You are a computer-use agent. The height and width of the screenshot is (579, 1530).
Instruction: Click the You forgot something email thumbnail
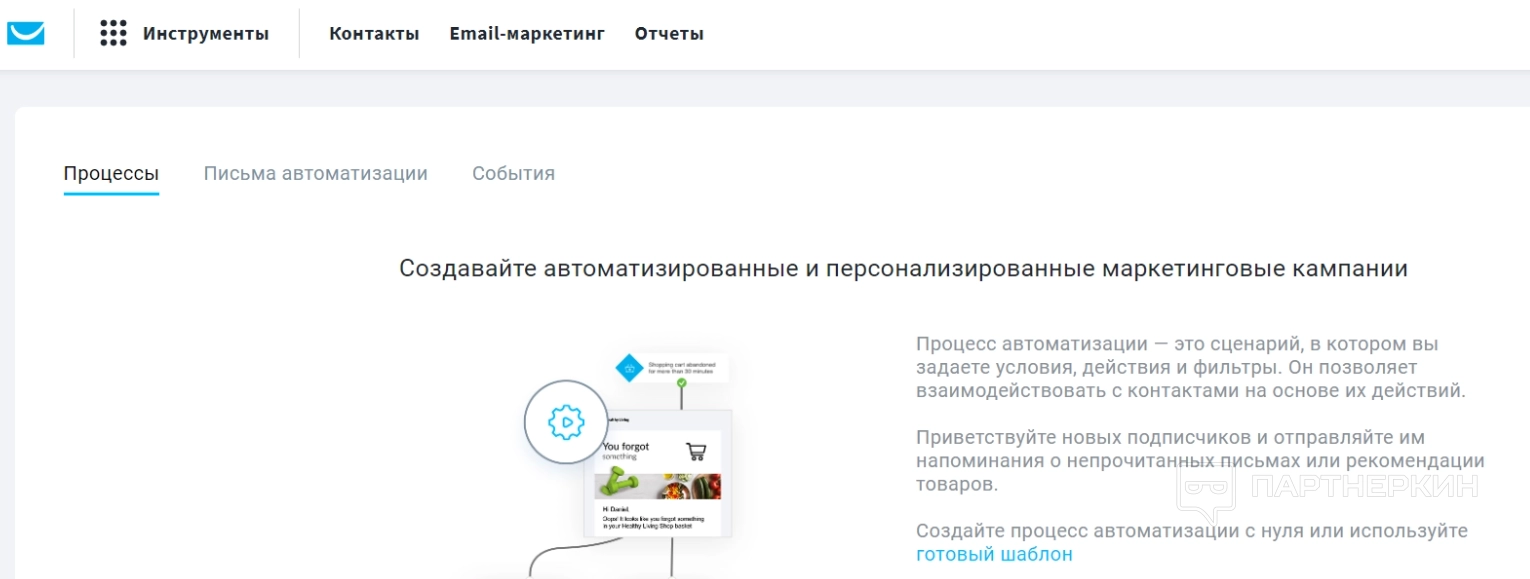[658, 473]
